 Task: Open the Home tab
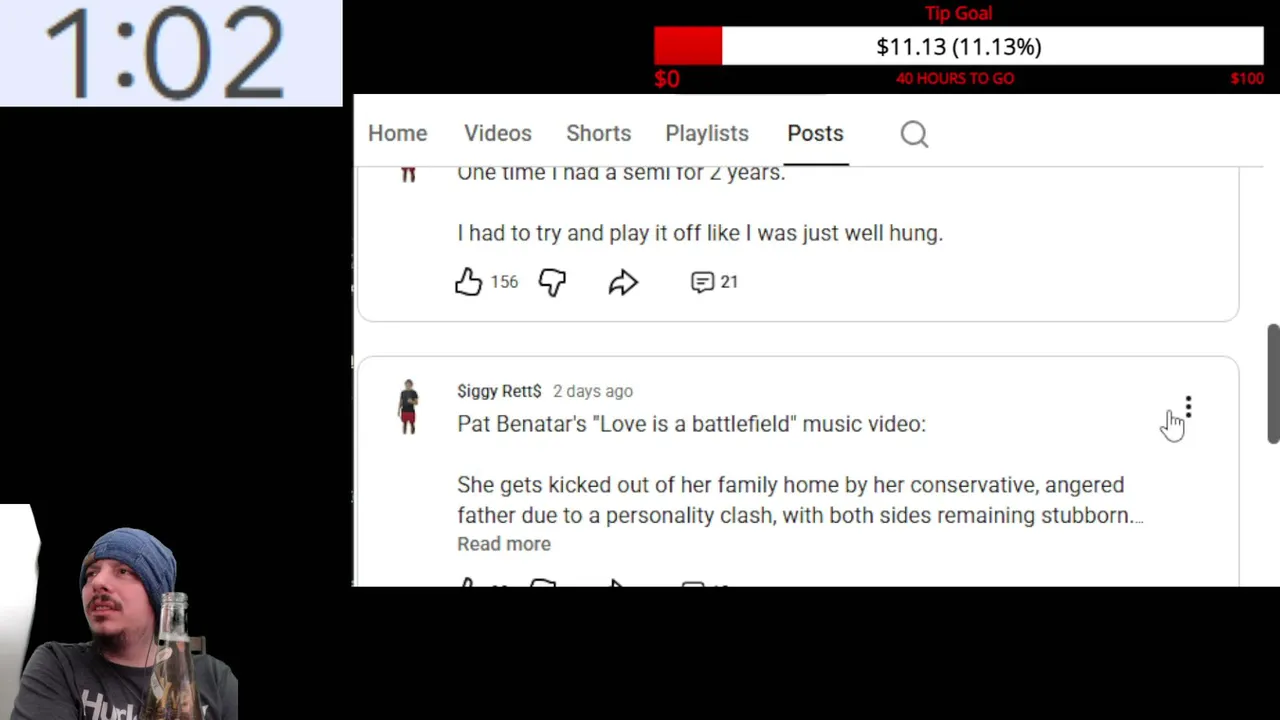pos(397,133)
